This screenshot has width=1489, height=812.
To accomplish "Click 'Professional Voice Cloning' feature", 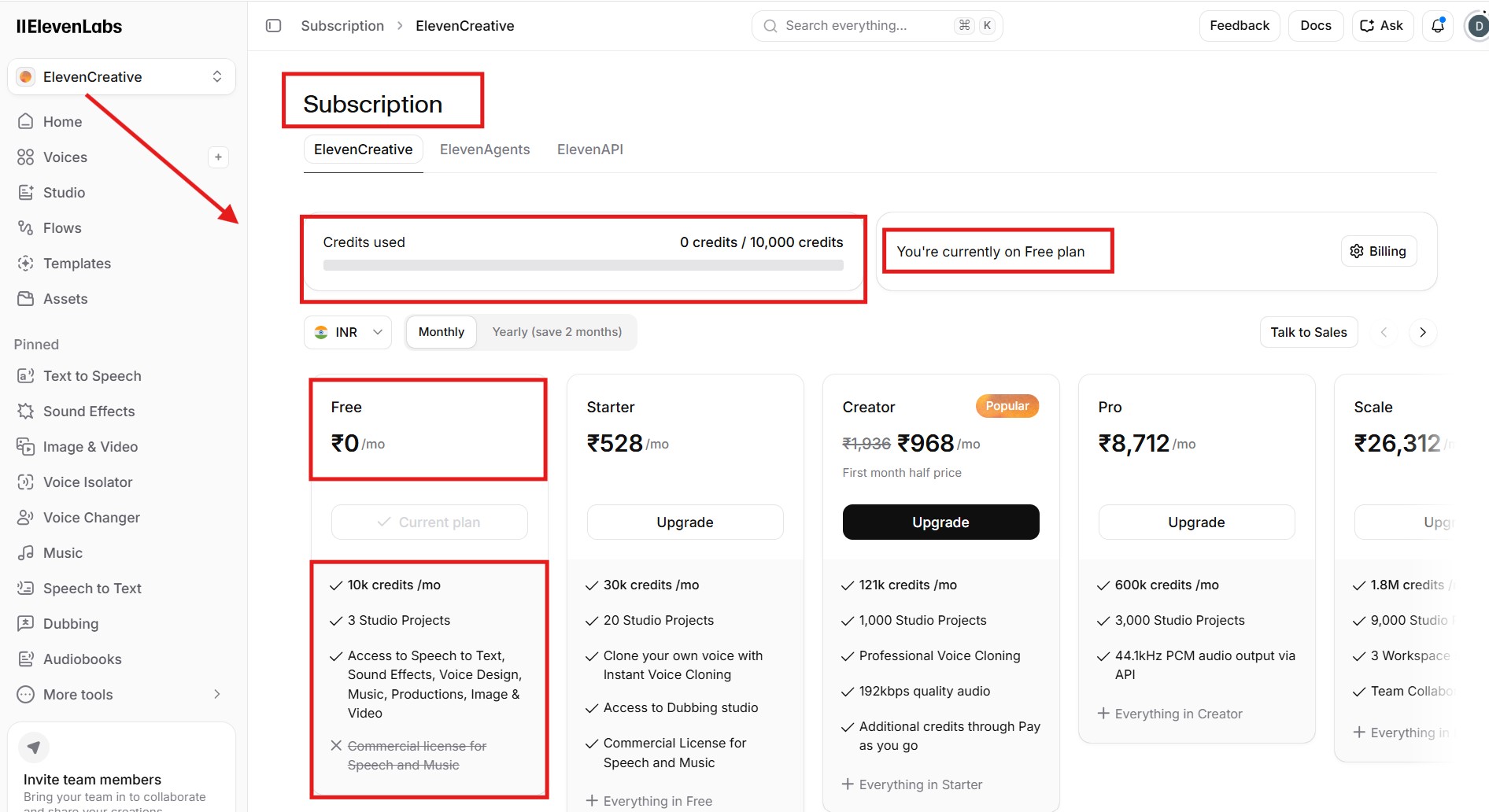I will pyautogui.click(x=940, y=655).
